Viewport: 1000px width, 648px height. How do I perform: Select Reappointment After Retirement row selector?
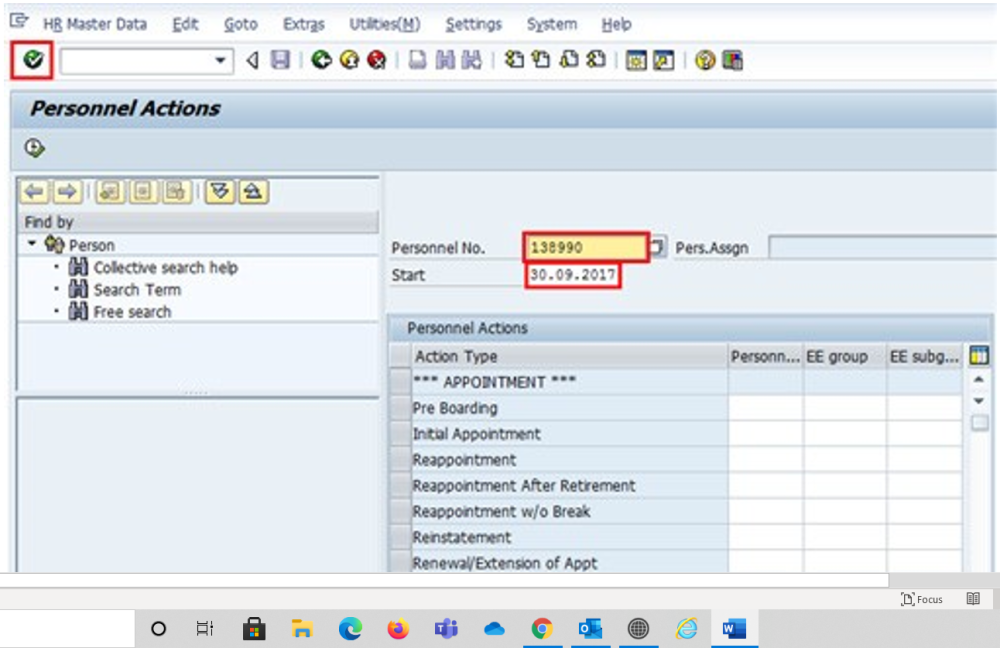coord(400,486)
